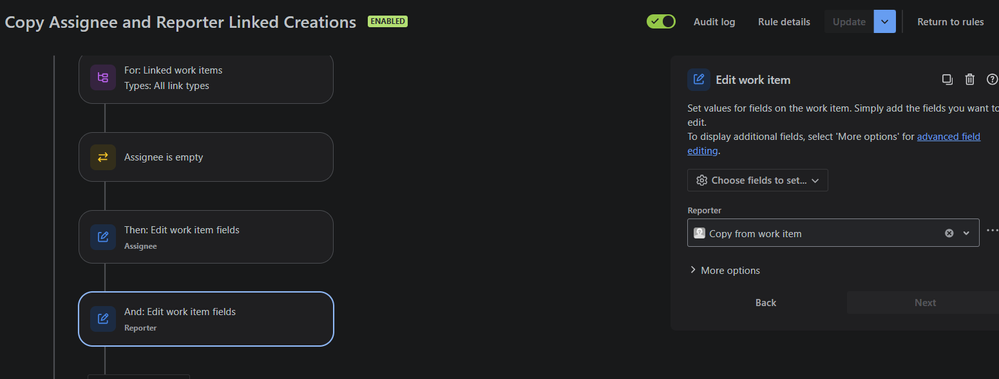Open the Audit log
Viewport: 999px width, 379px height.
tap(714, 22)
